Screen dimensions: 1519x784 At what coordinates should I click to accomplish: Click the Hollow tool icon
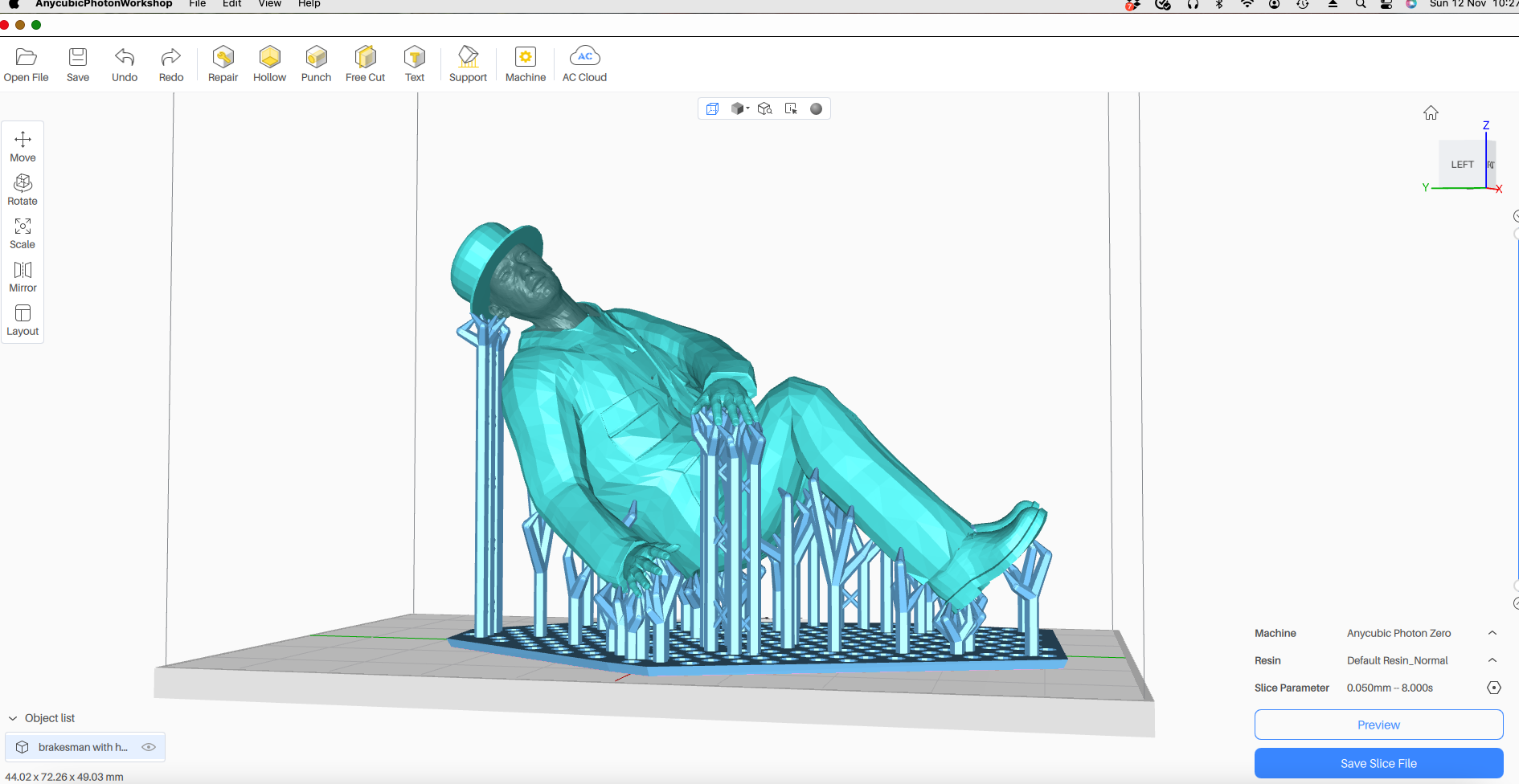[x=269, y=58]
